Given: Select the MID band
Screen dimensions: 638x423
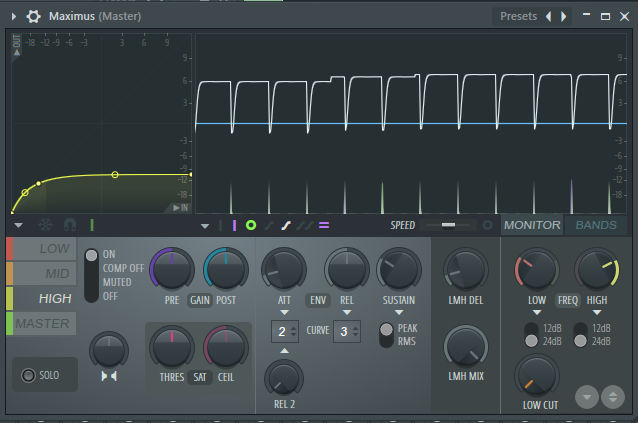Looking at the screenshot, I should point(42,273).
